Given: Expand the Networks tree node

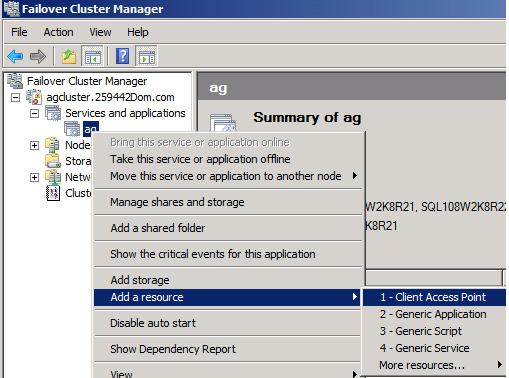Looking at the screenshot, I should click(x=34, y=177).
